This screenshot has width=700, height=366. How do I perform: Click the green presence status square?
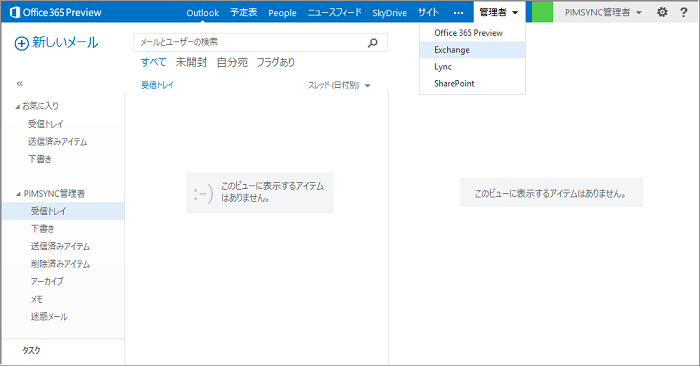(542, 12)
